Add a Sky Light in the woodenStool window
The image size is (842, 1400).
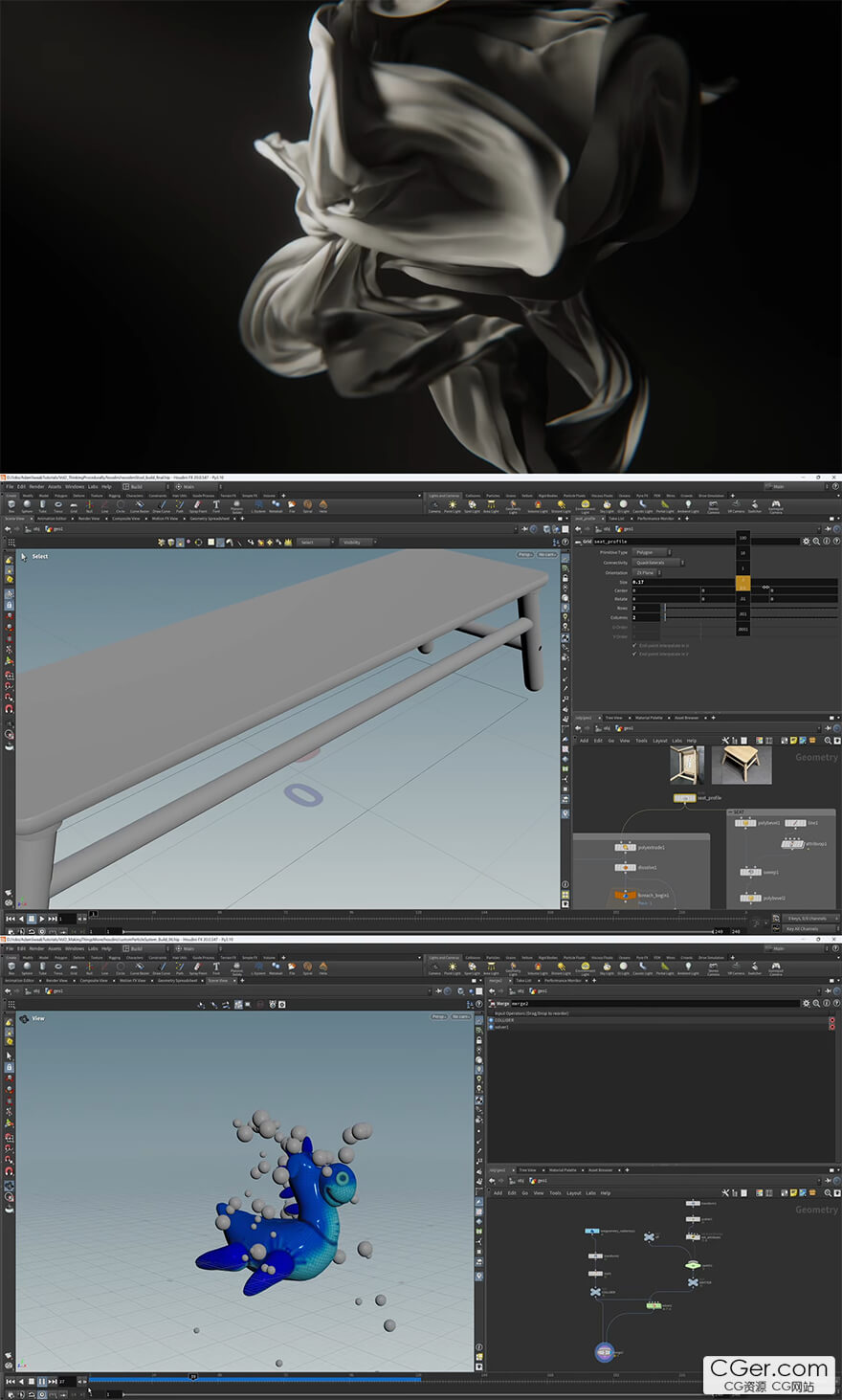pos(607,506)
